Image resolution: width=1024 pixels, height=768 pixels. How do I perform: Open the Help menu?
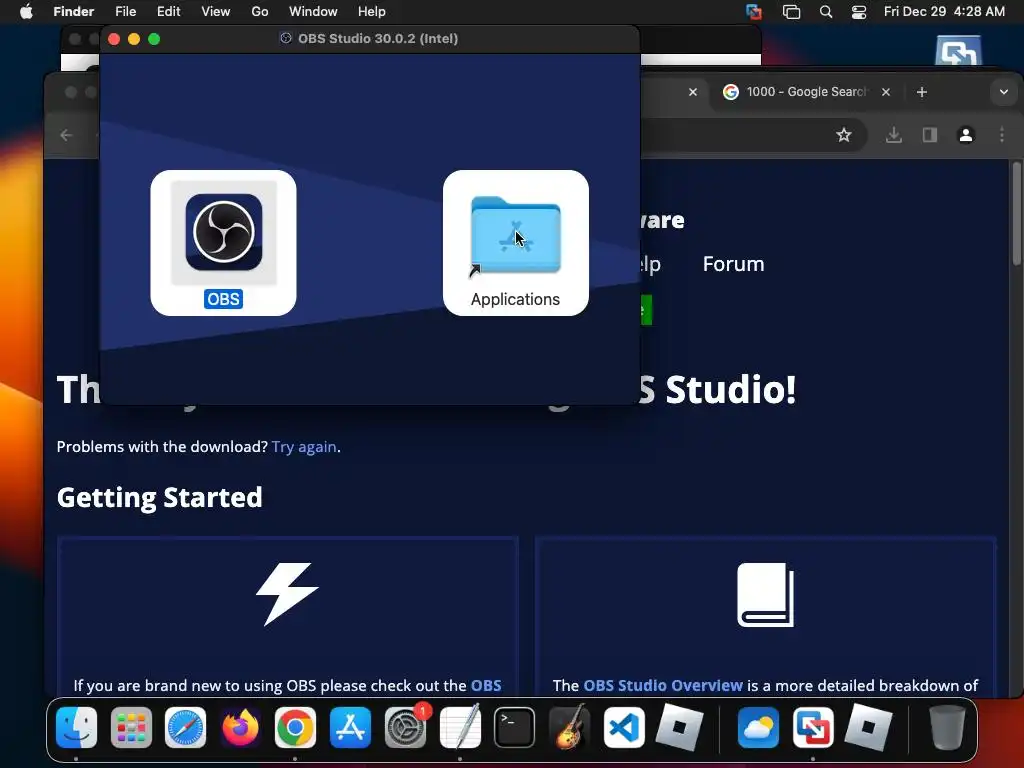pyautogui.click(x=372, y=12)
